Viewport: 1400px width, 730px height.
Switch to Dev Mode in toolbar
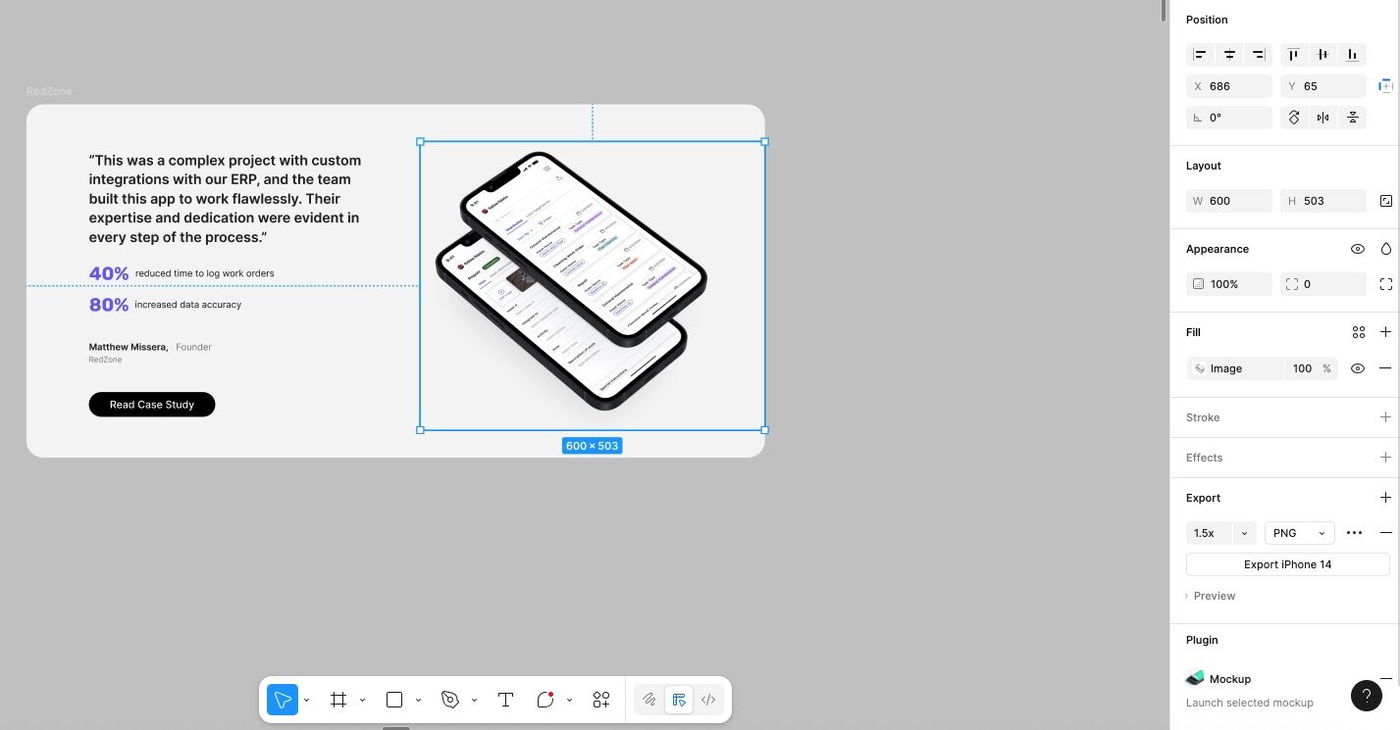point(708,700)
